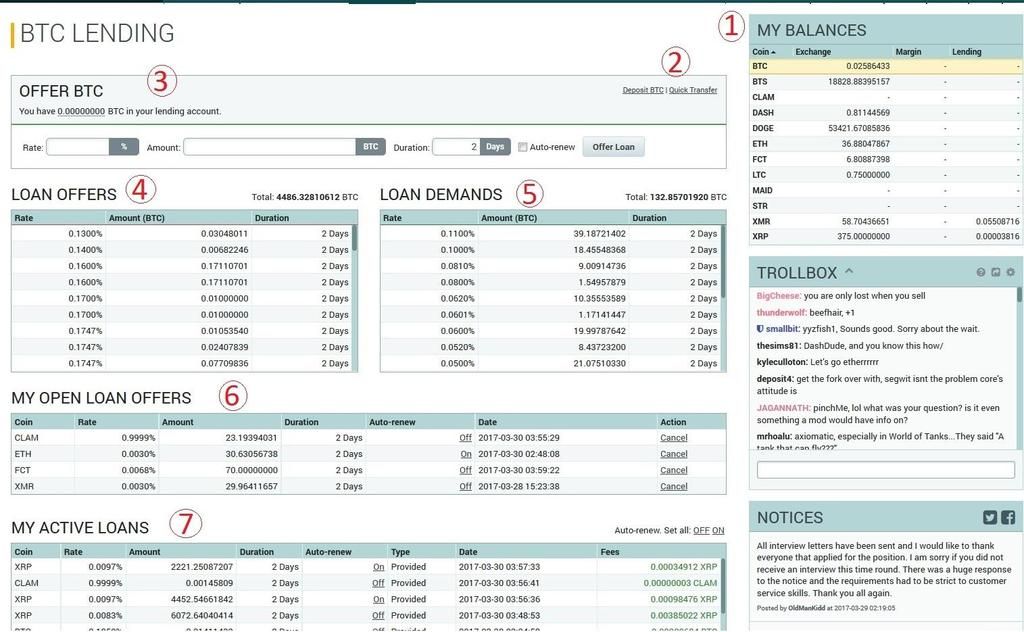This screenshot has width=1024, height=632.
Task: Enable the Auto-renew checkbox for offer
Action: (x=523, y=147)
